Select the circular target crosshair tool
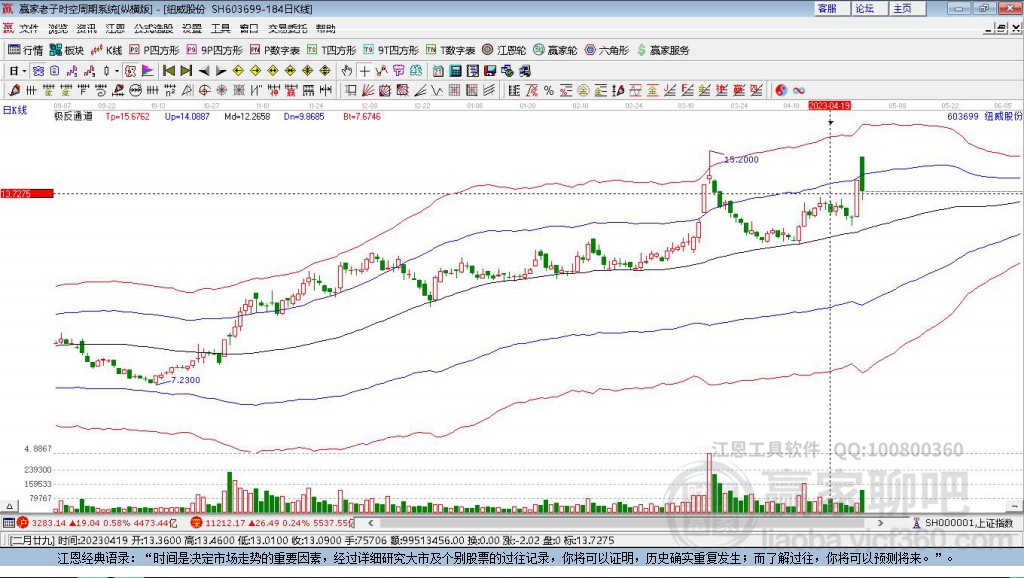The image size is (1024, 578). (203, 90)
